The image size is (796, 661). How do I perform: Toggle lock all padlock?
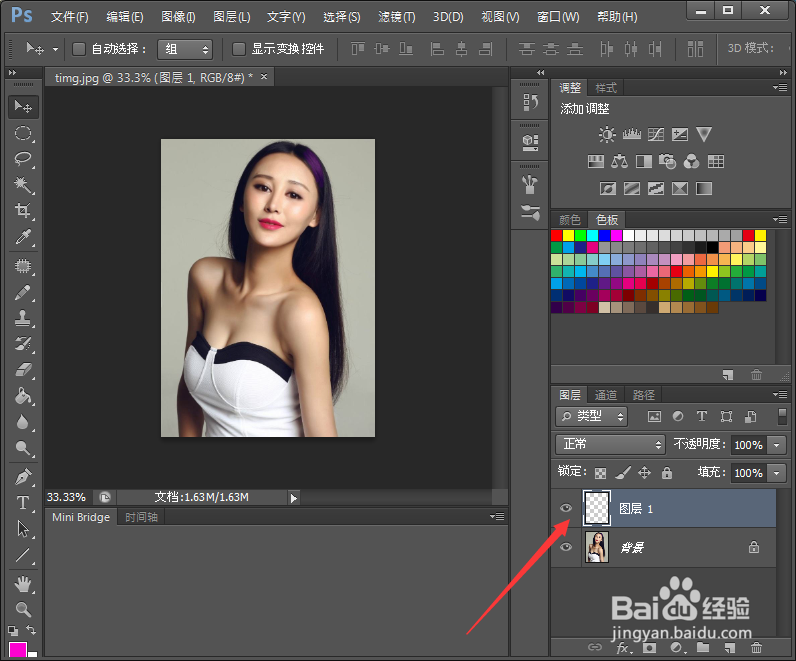(x=667, y=473)
